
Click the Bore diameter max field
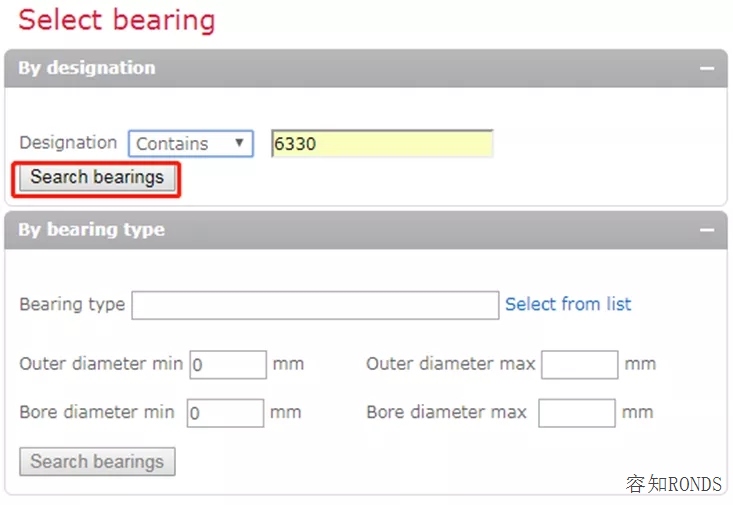(576, 413)
